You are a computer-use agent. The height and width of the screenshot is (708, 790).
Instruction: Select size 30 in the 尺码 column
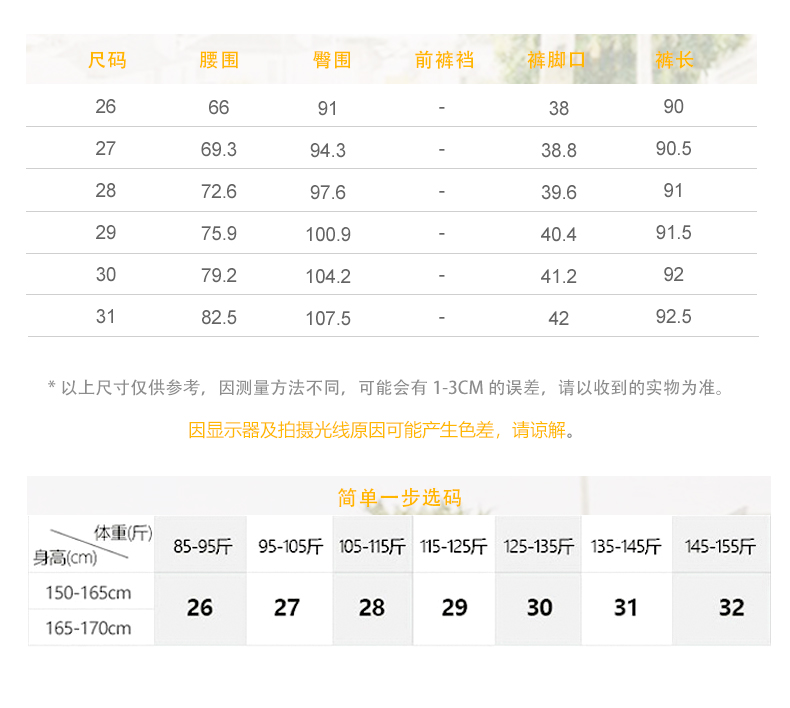point(105,275)
